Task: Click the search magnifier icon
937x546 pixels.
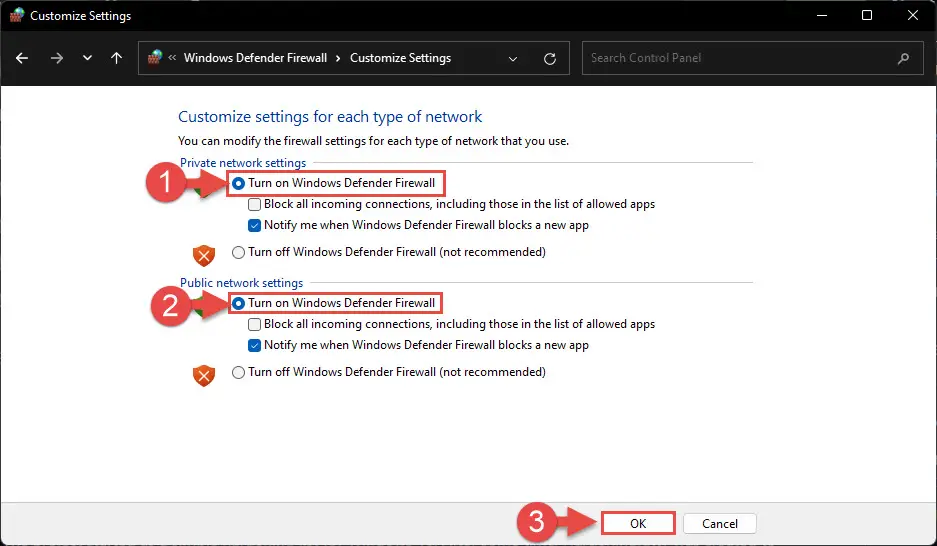Action: pyautogui.click(x=904, y=59)
